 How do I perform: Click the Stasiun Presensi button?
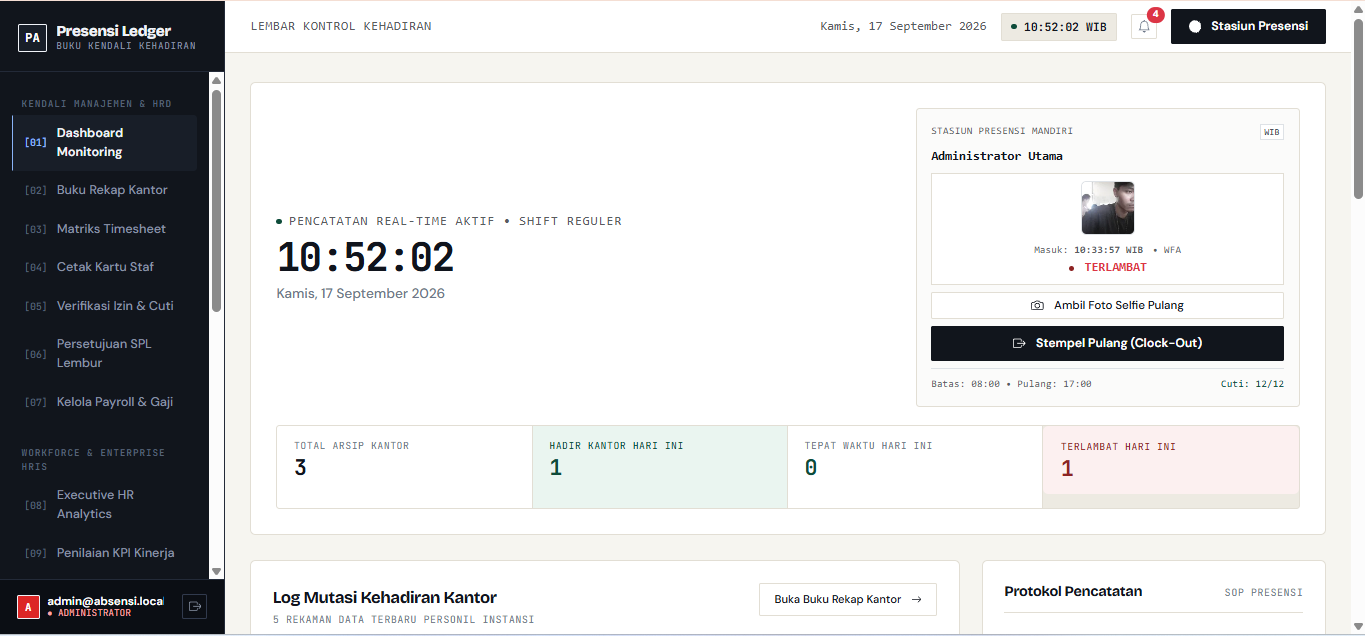1248,27
